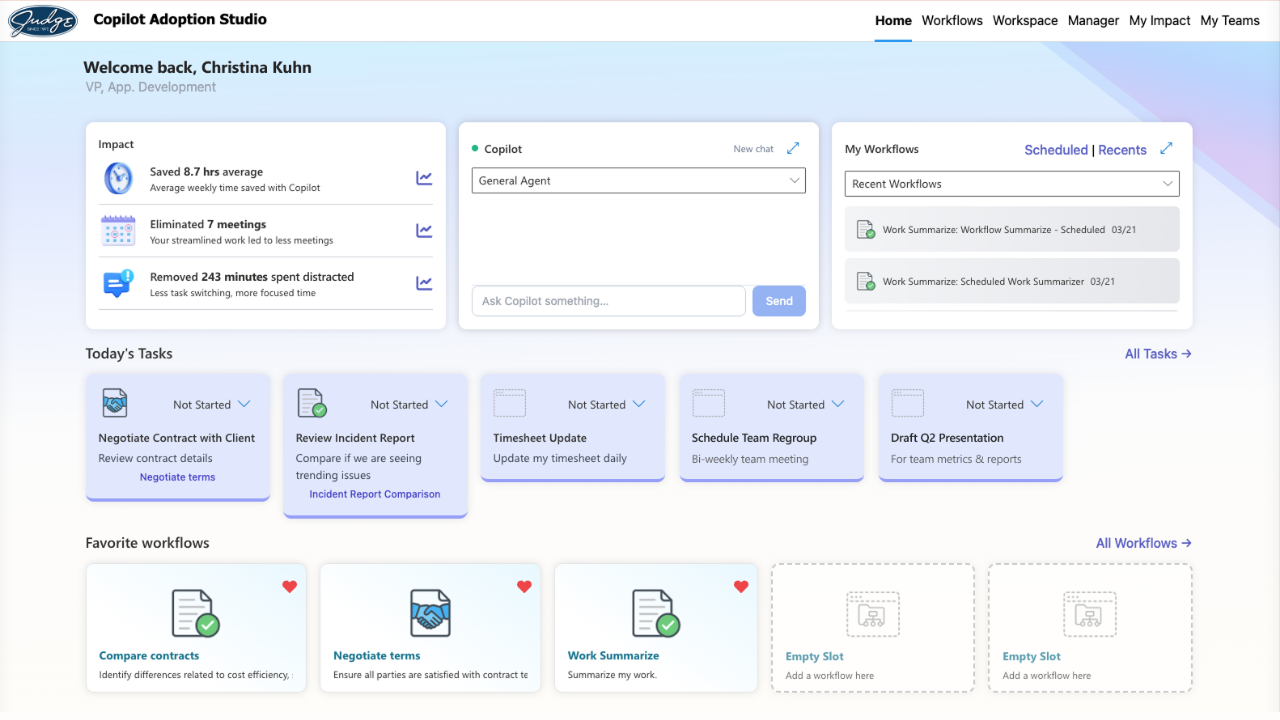1280x720 pixels.
Task: Click document icon of Workflow Summarize - Scheduled
Action: 866,230
